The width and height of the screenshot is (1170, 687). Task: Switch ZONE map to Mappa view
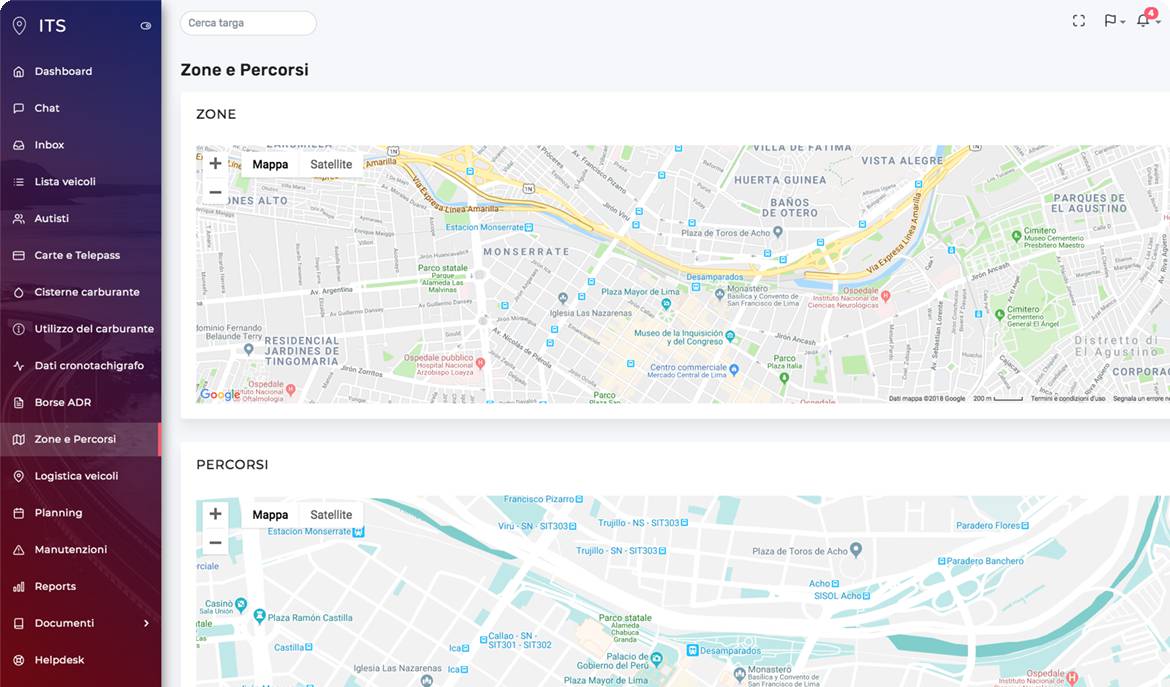coord(270,165)
